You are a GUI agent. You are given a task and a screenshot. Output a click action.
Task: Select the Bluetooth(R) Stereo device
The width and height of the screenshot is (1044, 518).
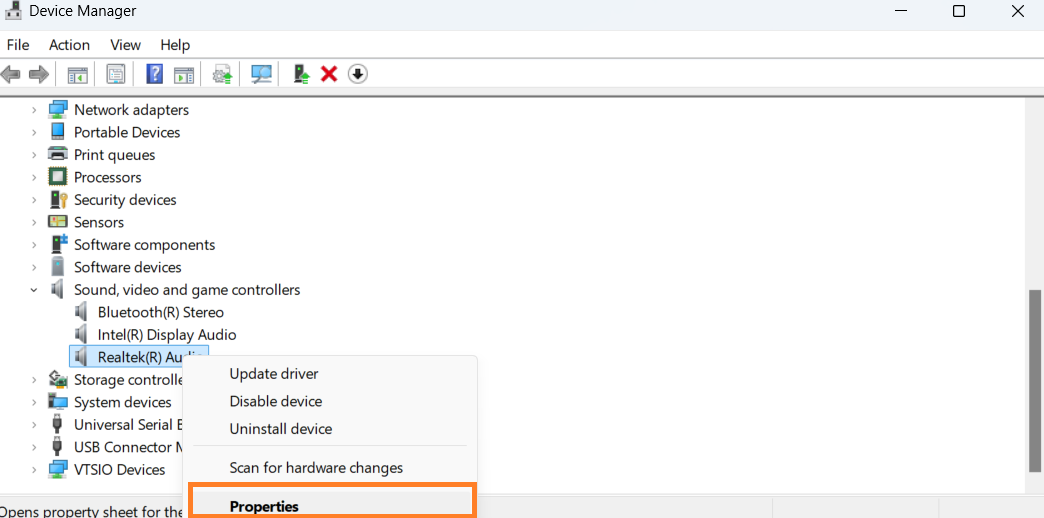(x=160, y=312)
